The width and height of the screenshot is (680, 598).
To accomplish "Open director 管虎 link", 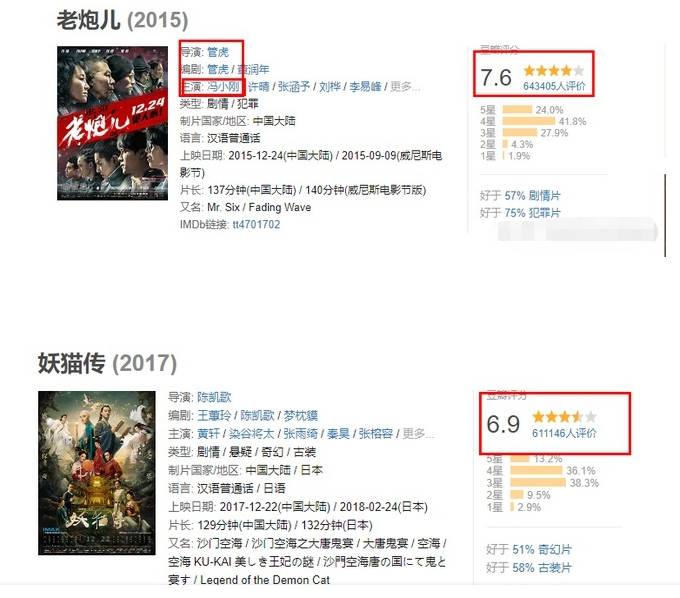I will [x=218, y=52].
